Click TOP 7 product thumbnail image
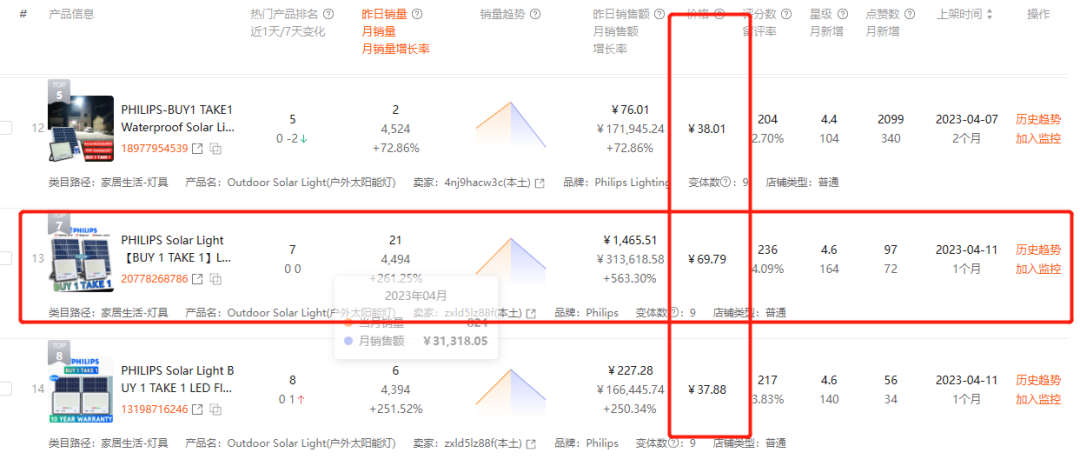The width and height of the screenshot is (1080, 466). [x=81, y=258]
